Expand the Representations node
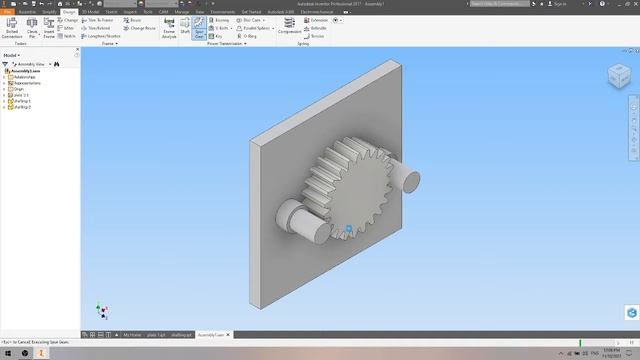 4,83
